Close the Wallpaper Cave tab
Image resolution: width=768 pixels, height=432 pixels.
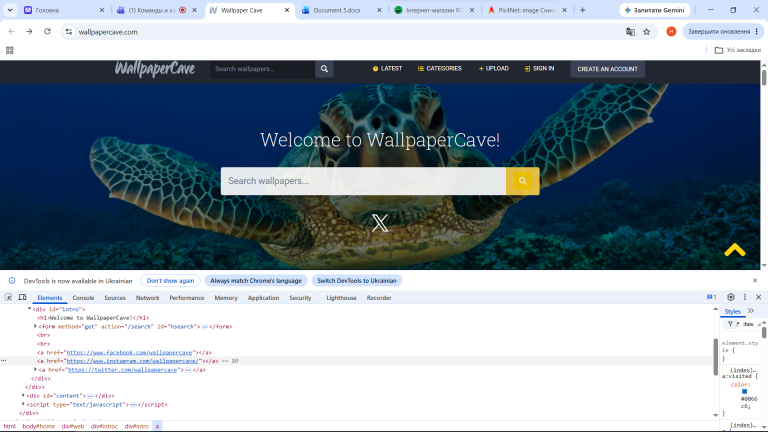pyautogui.click(x=287, y=10)
